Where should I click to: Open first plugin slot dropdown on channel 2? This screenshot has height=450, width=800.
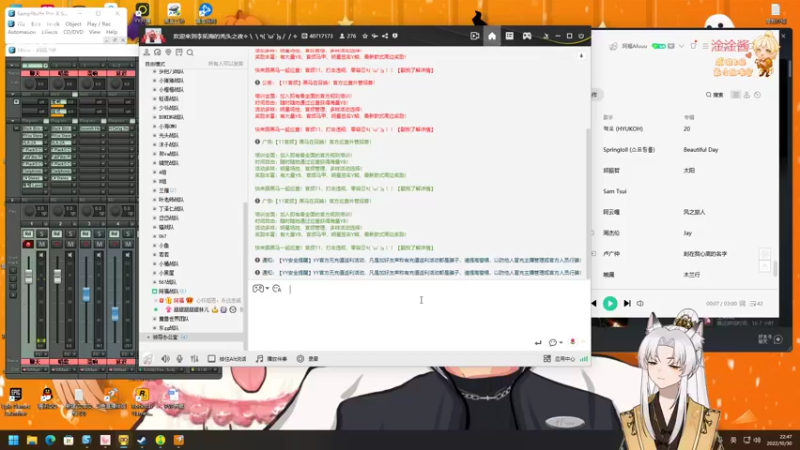pos(74,129)
